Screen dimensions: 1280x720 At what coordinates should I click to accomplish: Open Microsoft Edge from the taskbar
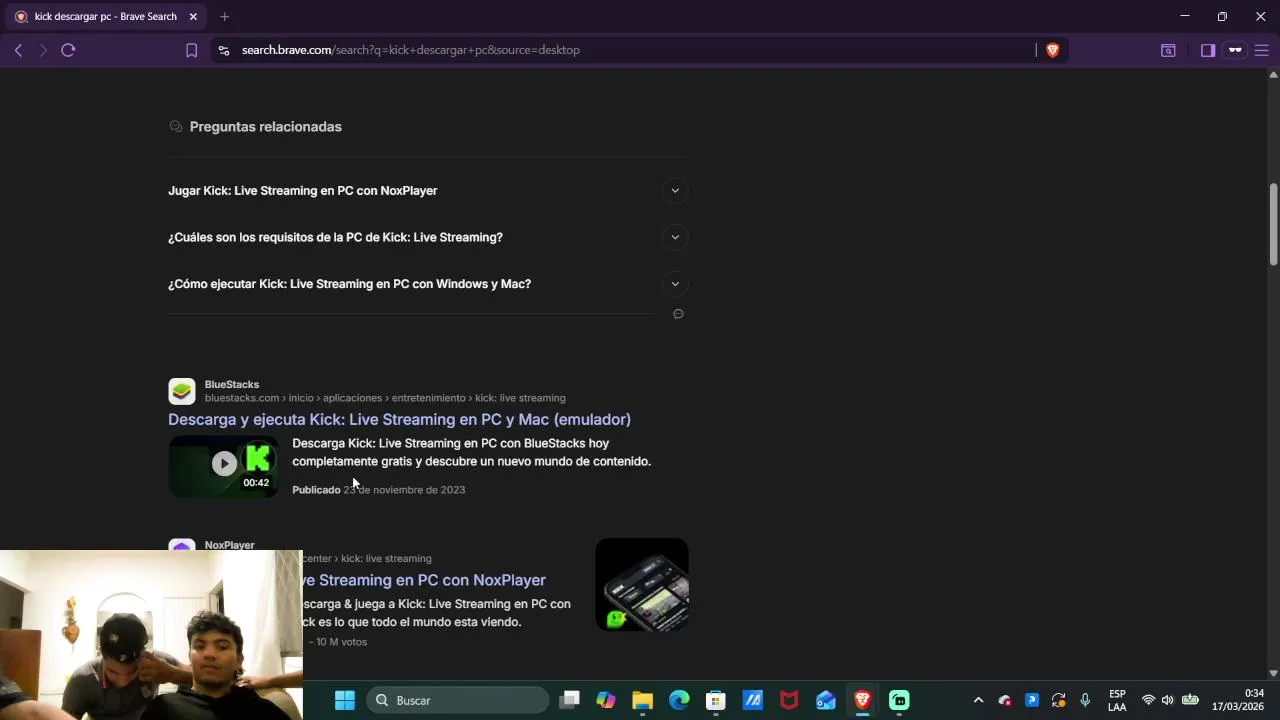679,700
